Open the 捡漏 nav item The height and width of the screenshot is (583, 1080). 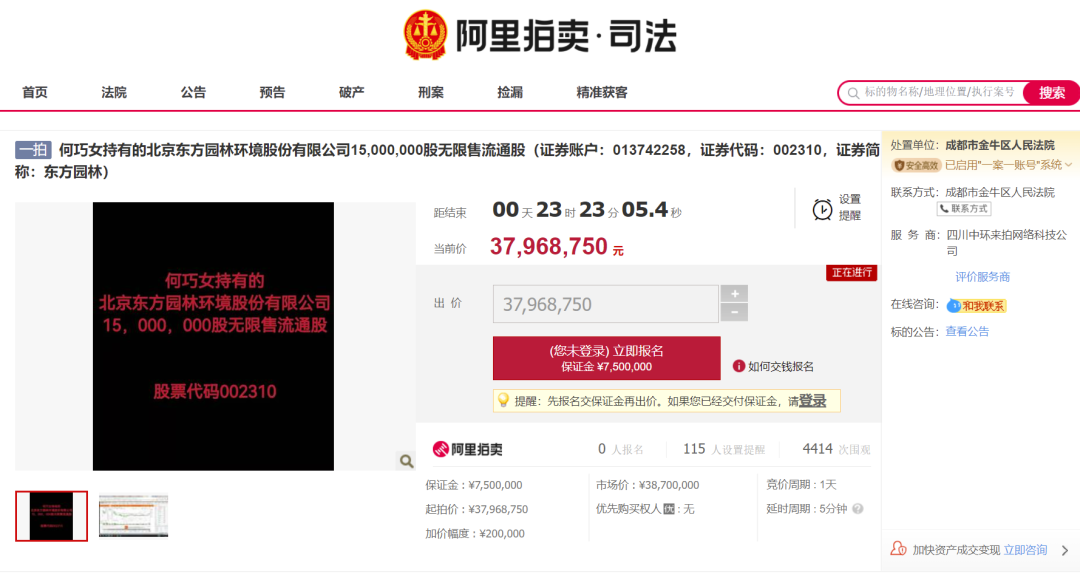coord(510,92)
